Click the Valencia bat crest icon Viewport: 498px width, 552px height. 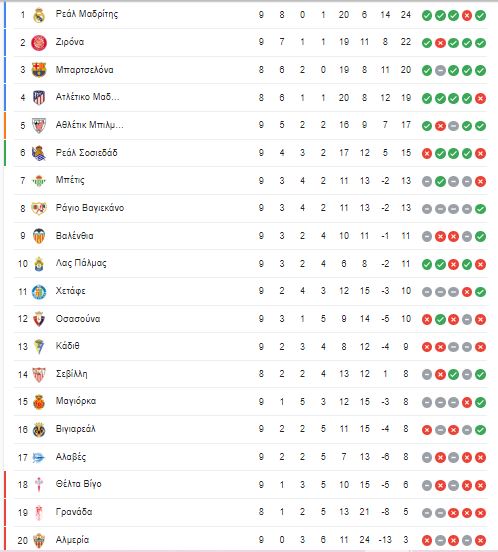point(39,236)
